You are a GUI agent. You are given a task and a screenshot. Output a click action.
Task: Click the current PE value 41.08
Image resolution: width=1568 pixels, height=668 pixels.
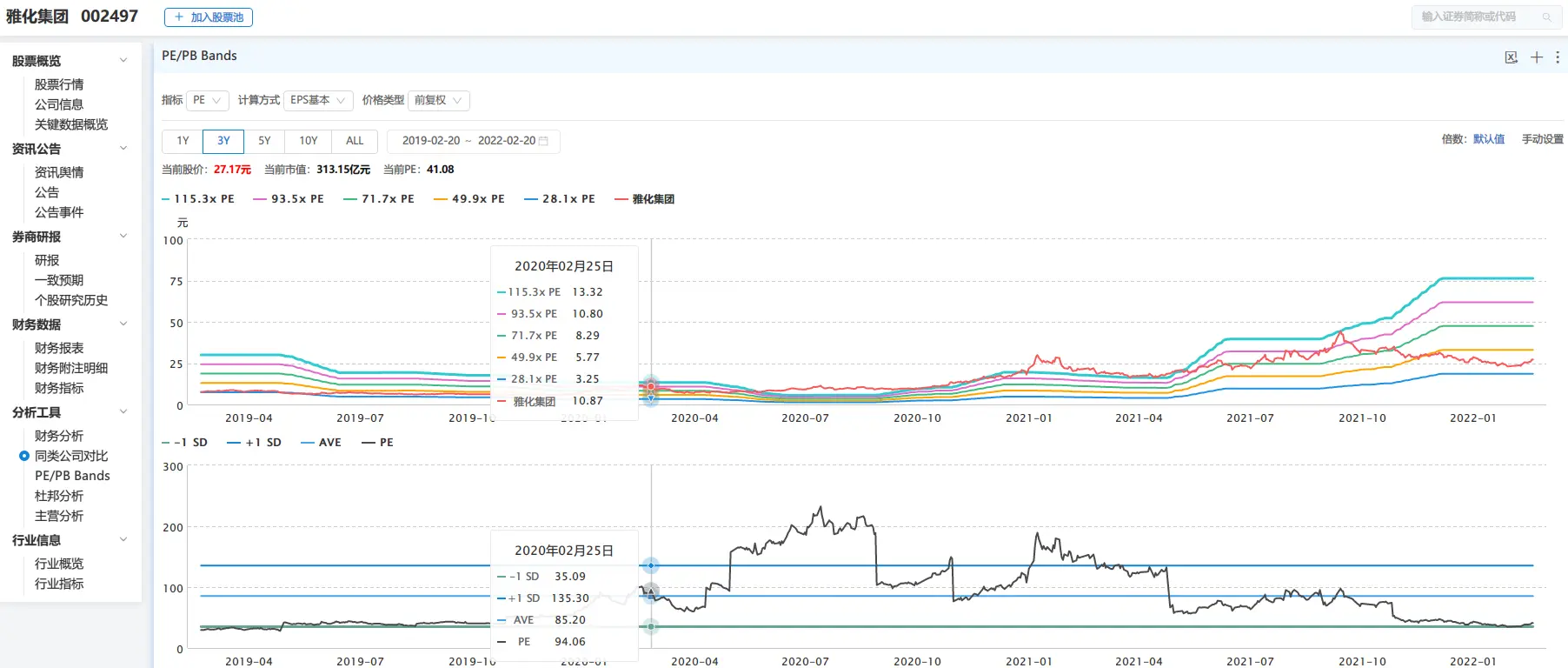click(441, 170)
